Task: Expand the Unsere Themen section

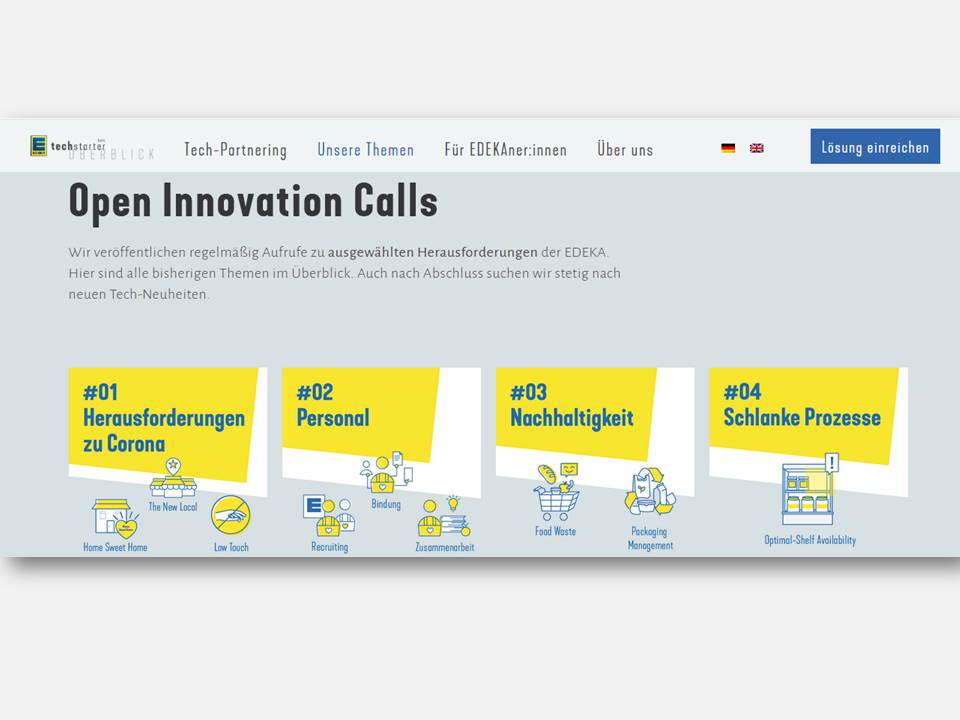Action: click(x=365, y=148)
